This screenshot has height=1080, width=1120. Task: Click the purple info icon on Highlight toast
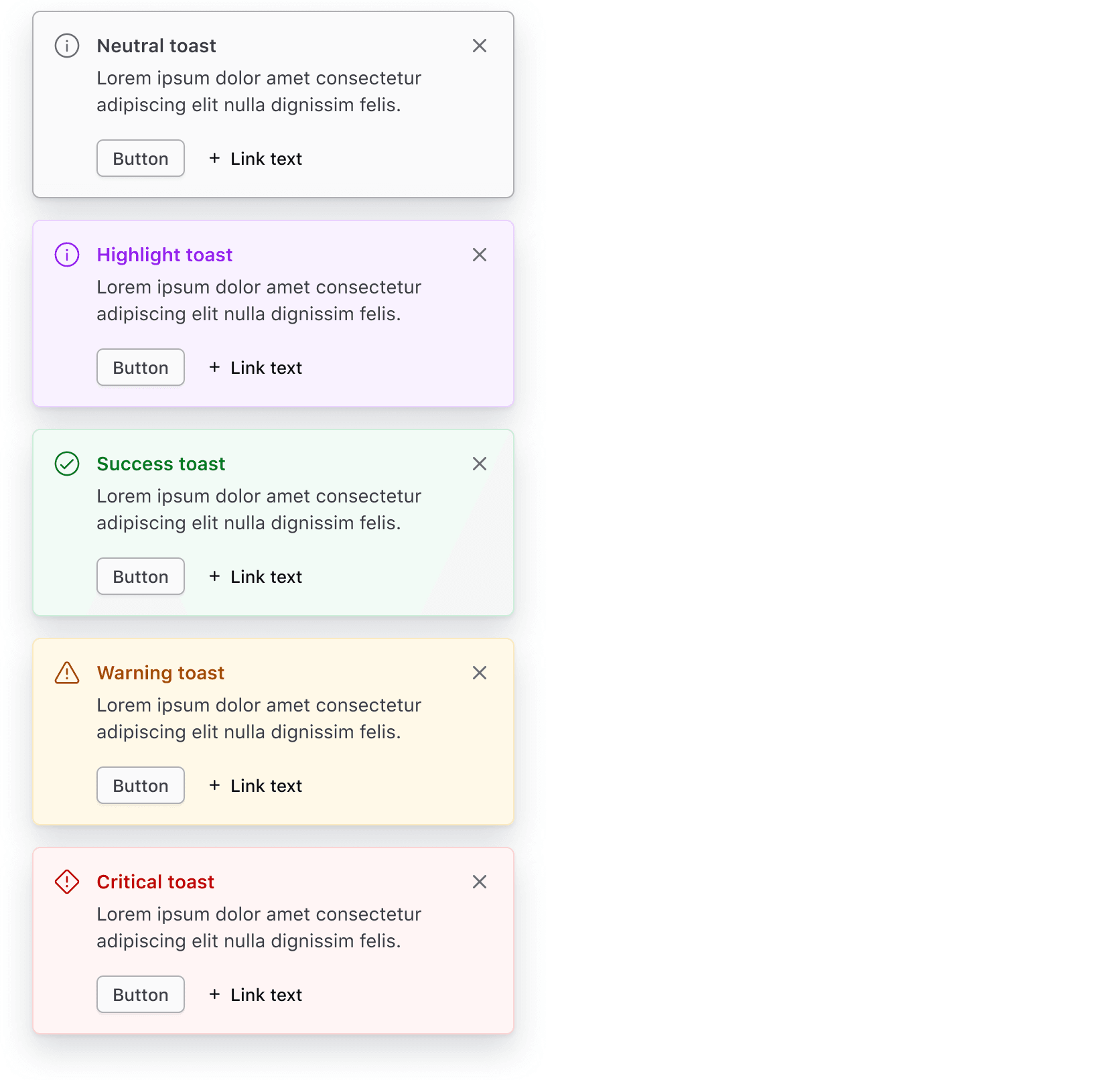click(x=66, y=255)
